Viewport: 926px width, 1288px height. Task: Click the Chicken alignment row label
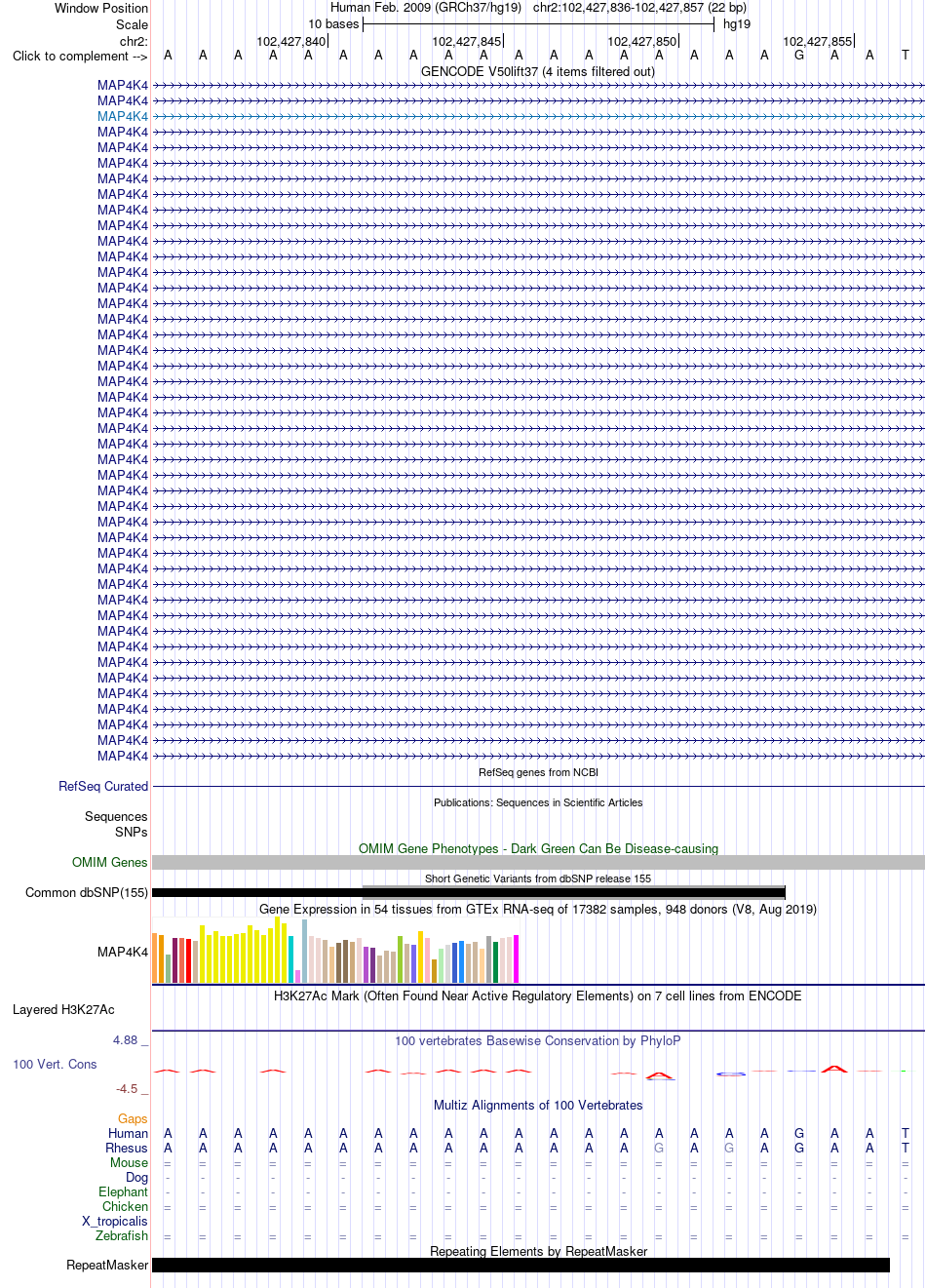tap(125, 1206)
